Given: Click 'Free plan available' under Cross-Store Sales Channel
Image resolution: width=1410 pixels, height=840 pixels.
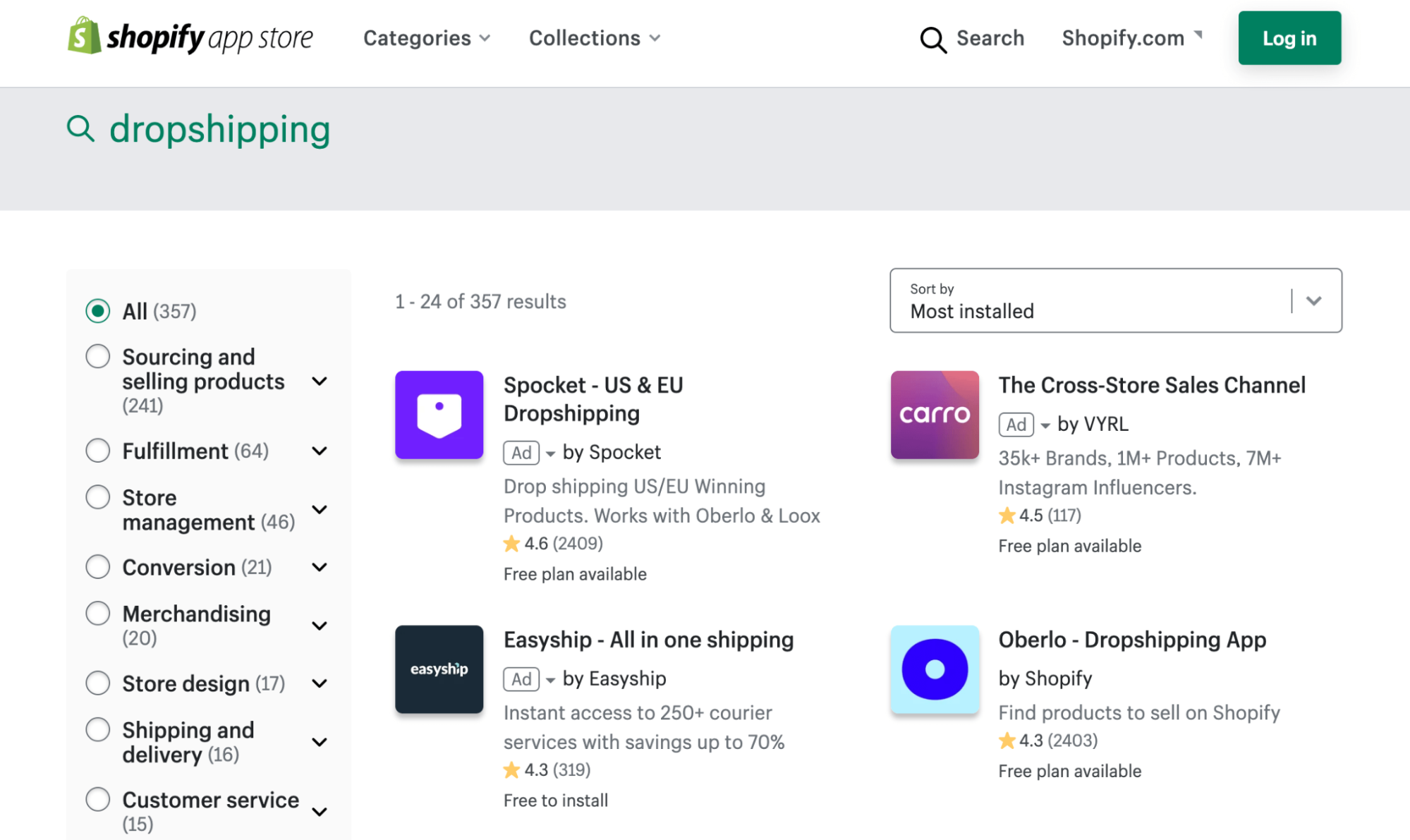Looking at the screenshot, I should [1070, 546].
